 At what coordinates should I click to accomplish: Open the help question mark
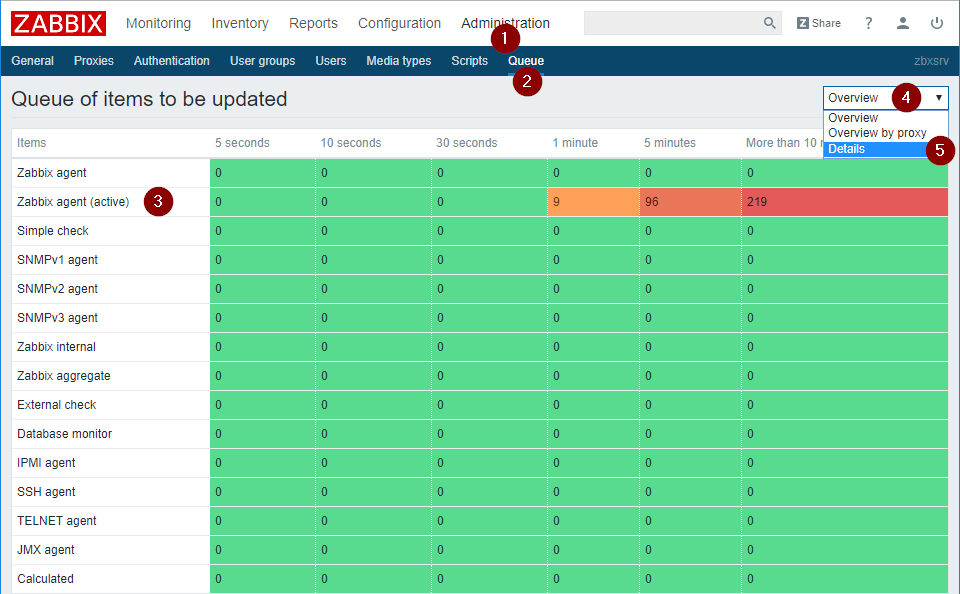pyautogui.click(x=868, y=23)
